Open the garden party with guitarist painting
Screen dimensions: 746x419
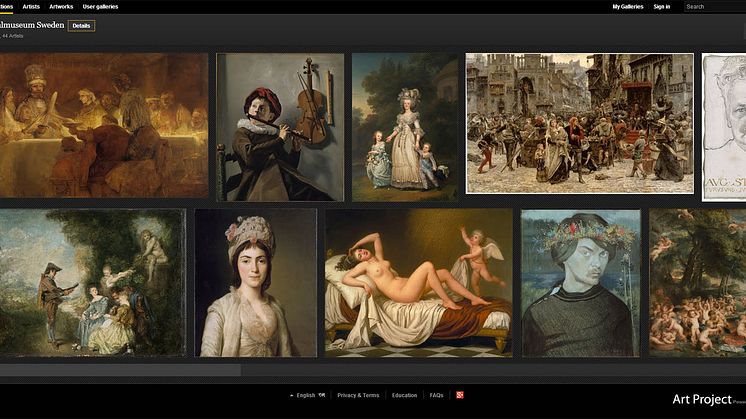pos(93,283)
